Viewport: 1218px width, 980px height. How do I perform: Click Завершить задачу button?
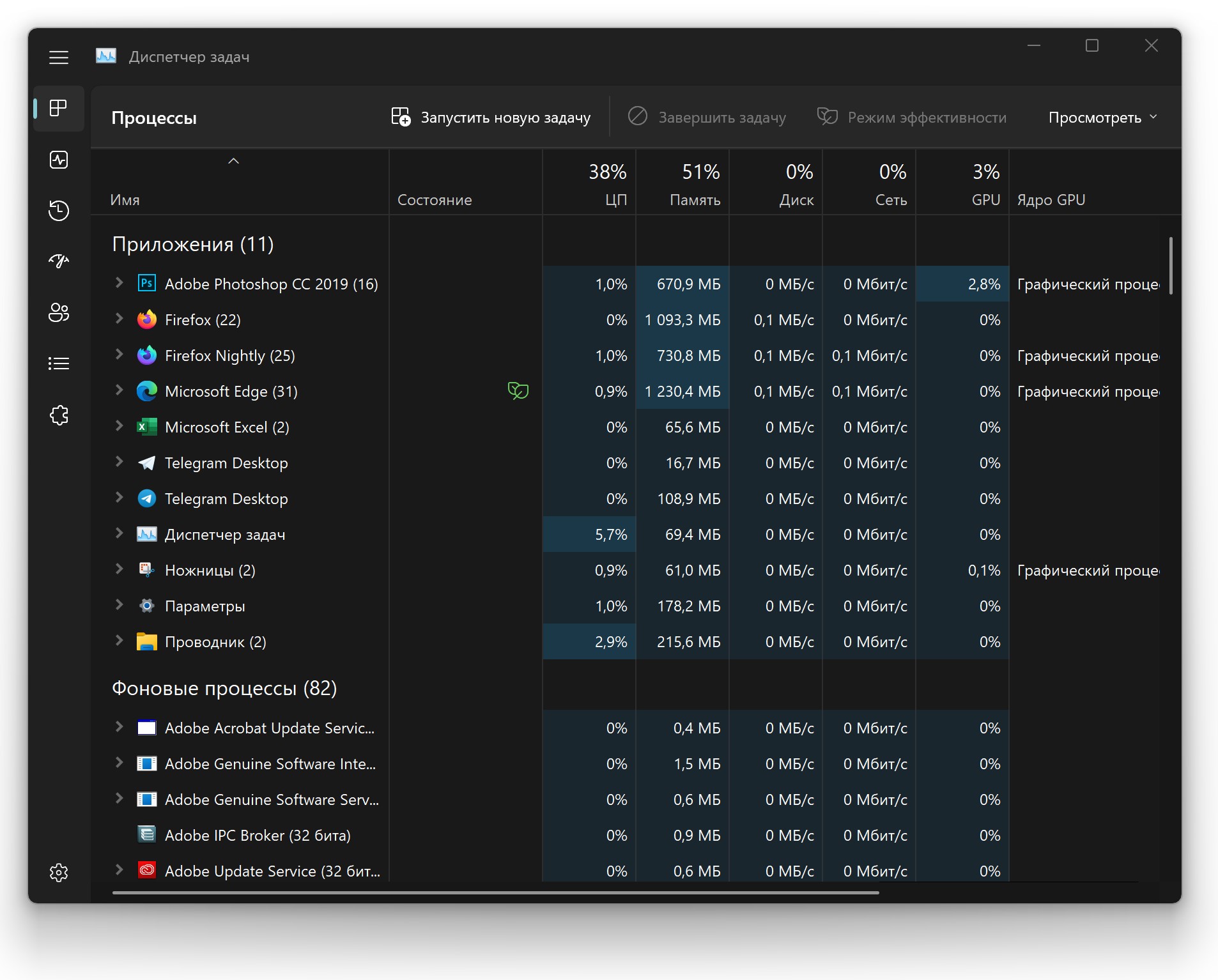tap(707, 118)
